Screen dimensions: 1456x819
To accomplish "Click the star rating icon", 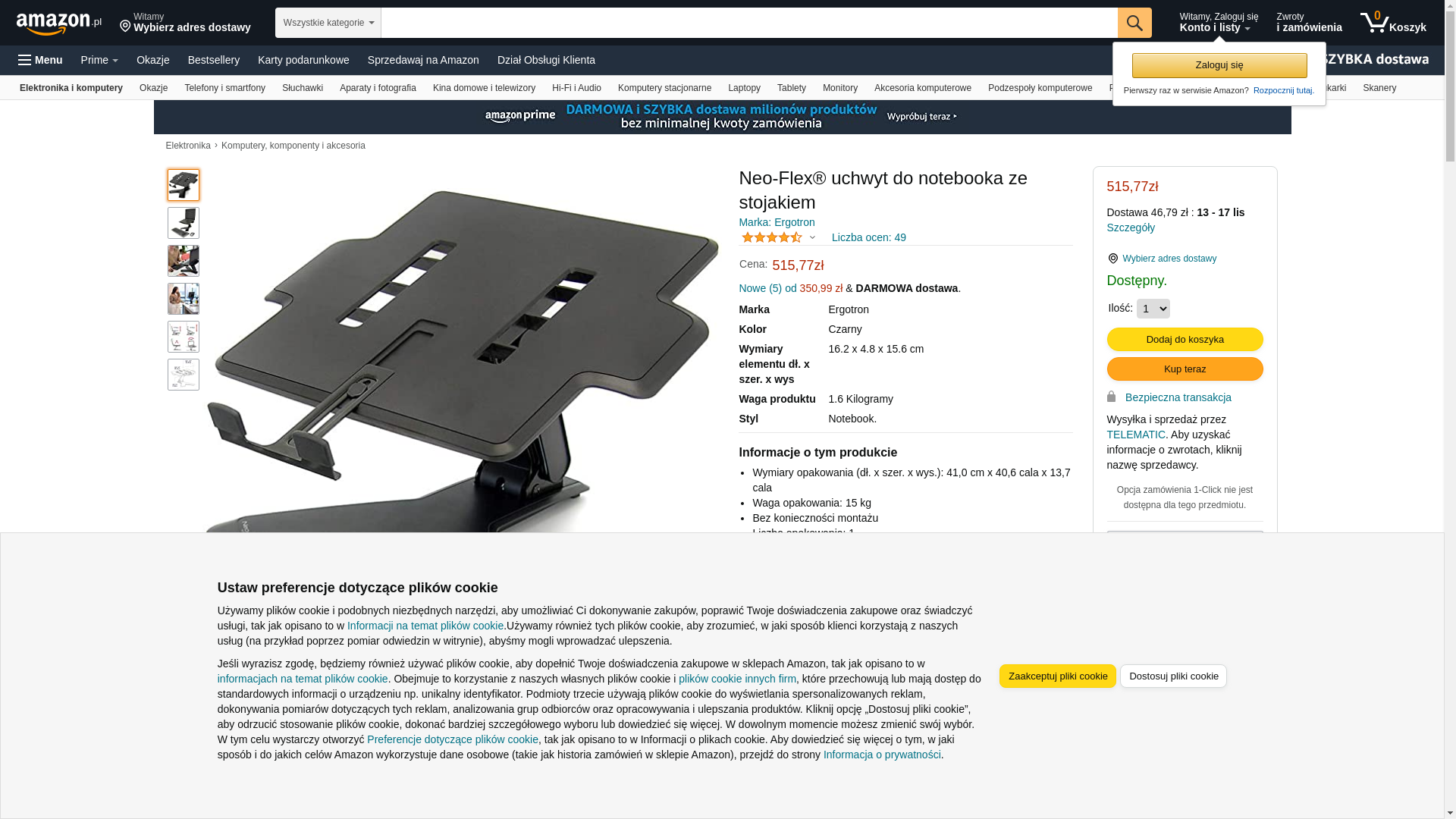I will (x=771, y=237).
